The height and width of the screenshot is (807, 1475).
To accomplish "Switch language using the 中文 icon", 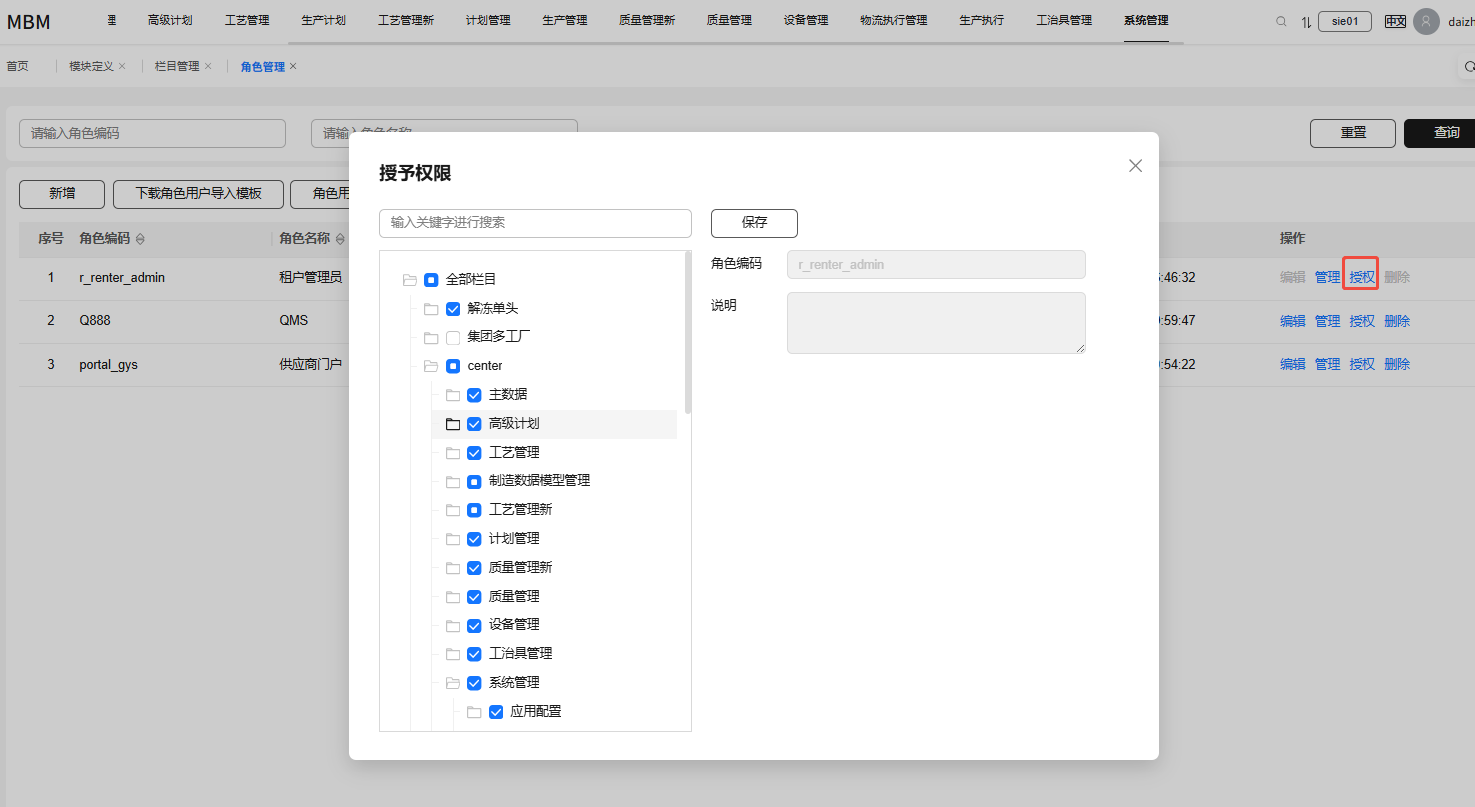I will pos(1395,21).
